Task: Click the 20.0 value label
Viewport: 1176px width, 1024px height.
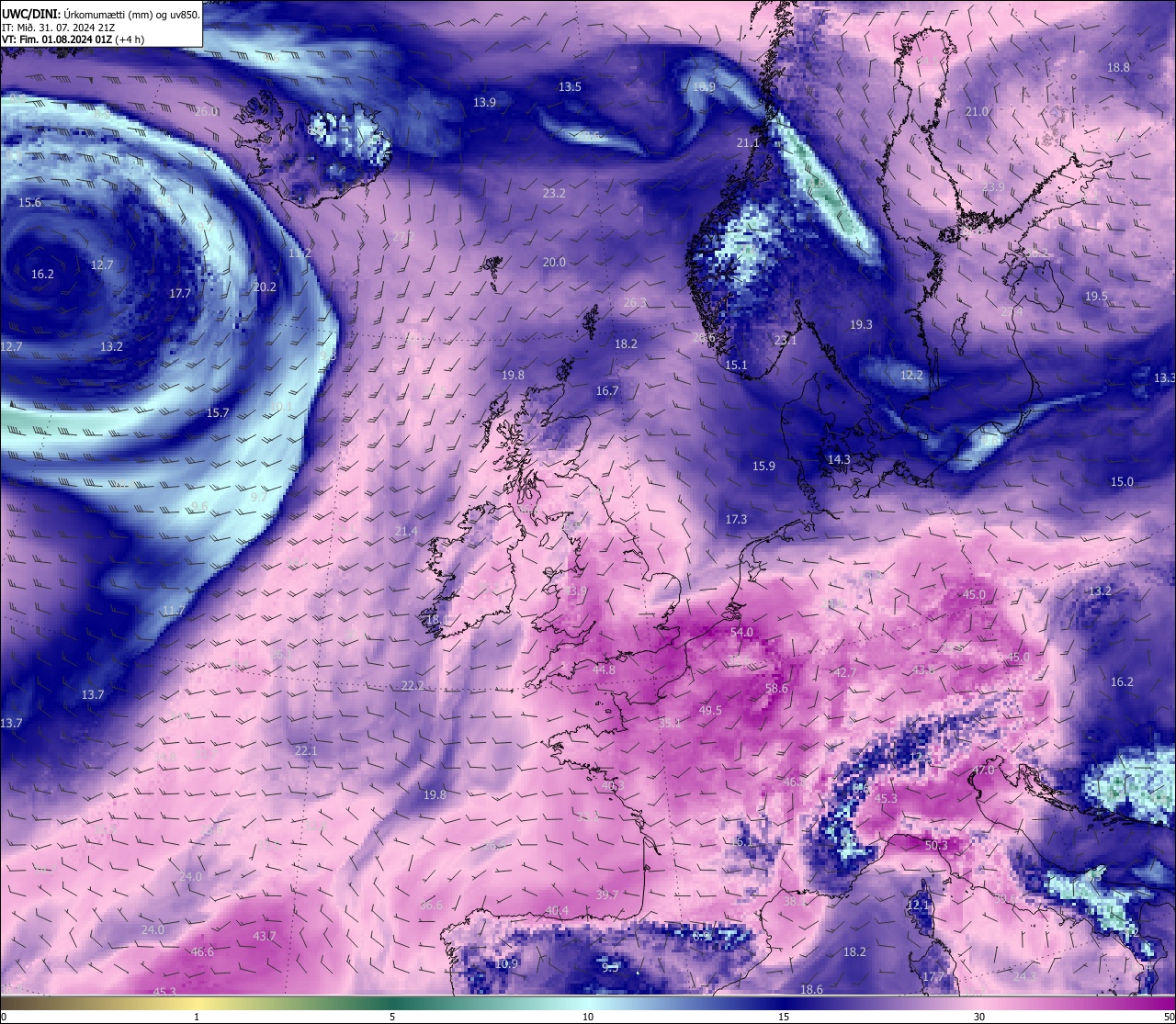Action: (554, 263)
